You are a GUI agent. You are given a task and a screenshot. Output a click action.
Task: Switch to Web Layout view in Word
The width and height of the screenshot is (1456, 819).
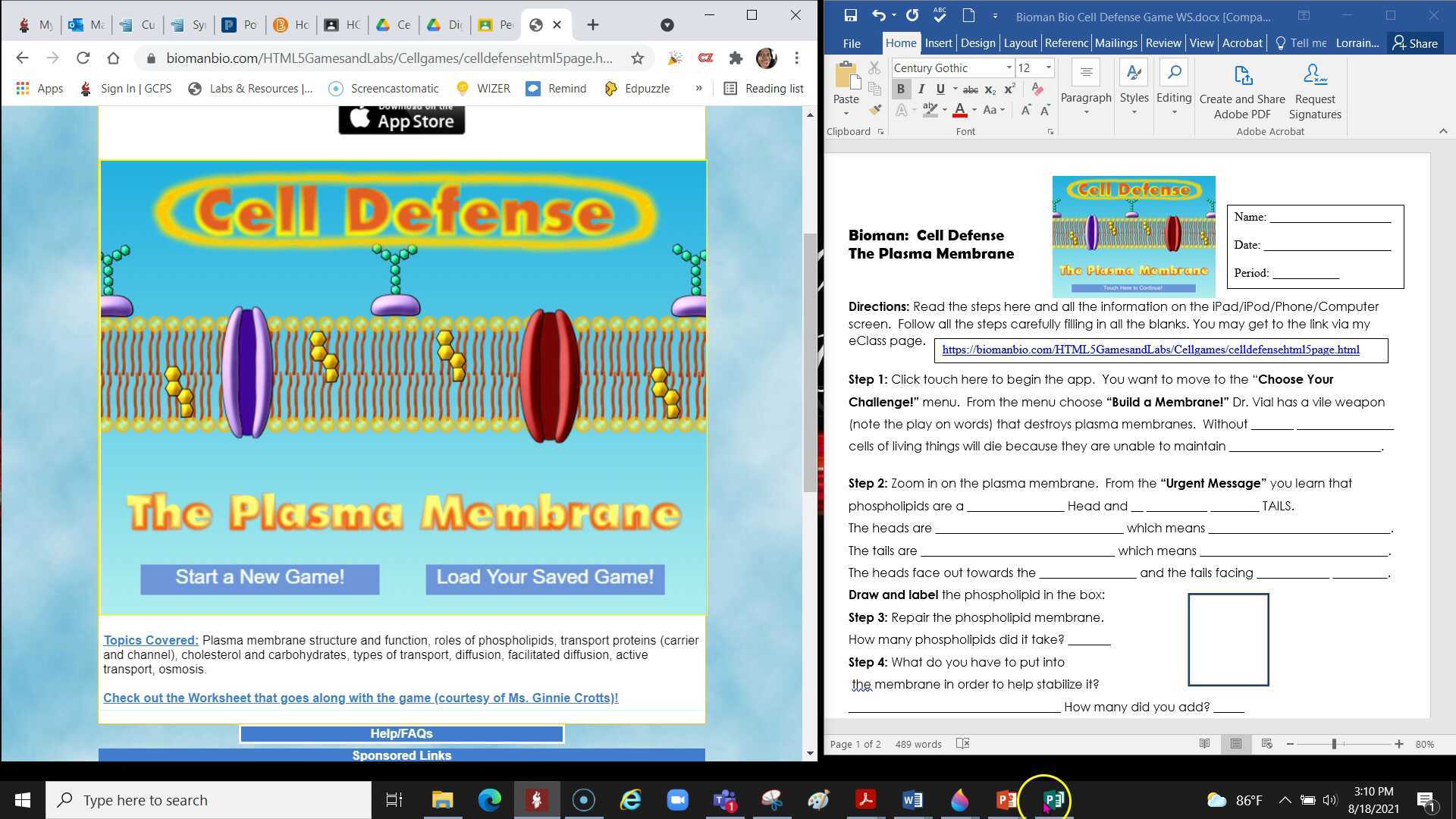(1266, 744)
